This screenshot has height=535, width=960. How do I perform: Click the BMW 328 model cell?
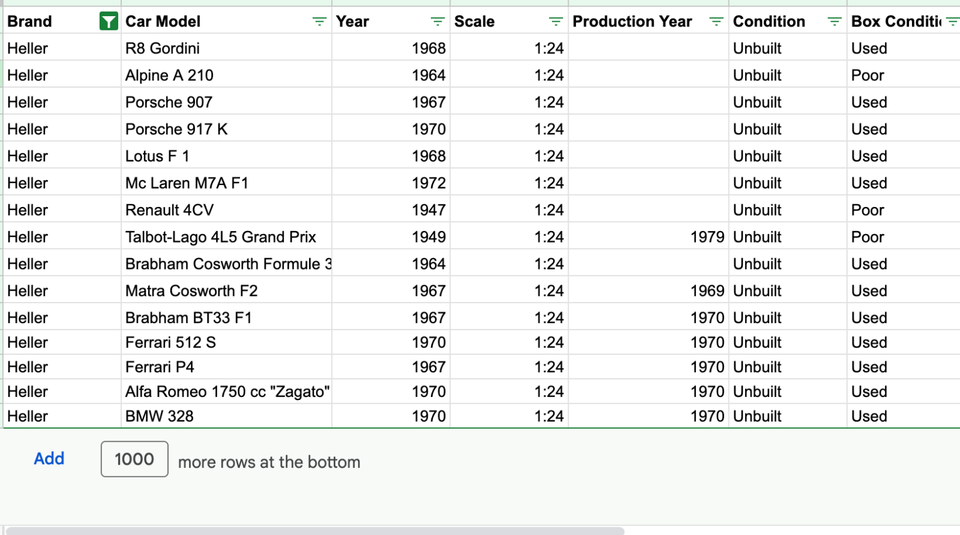coord(227,416)
